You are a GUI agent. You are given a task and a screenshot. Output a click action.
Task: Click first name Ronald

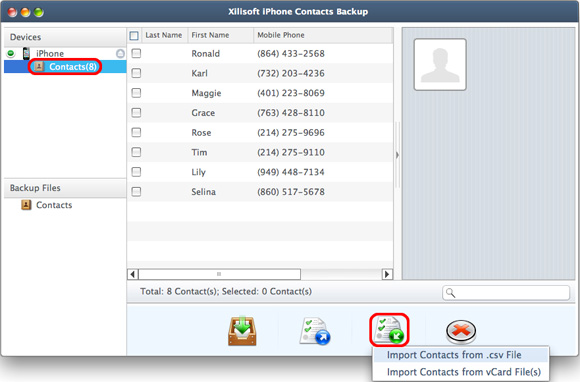[205, 54]
